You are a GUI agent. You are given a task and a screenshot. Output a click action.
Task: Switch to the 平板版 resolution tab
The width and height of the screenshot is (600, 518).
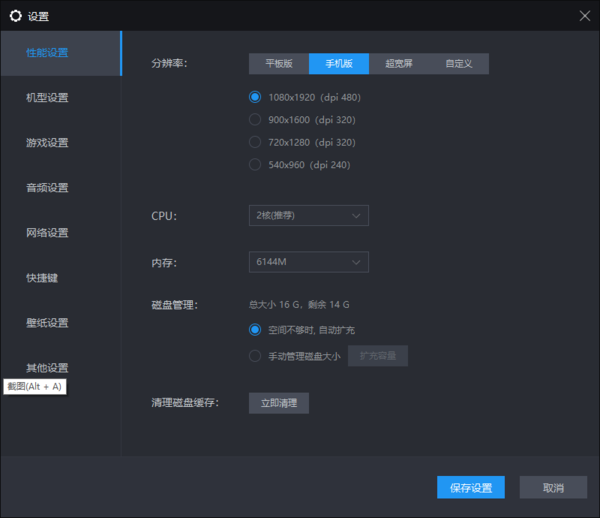[279, 64]
